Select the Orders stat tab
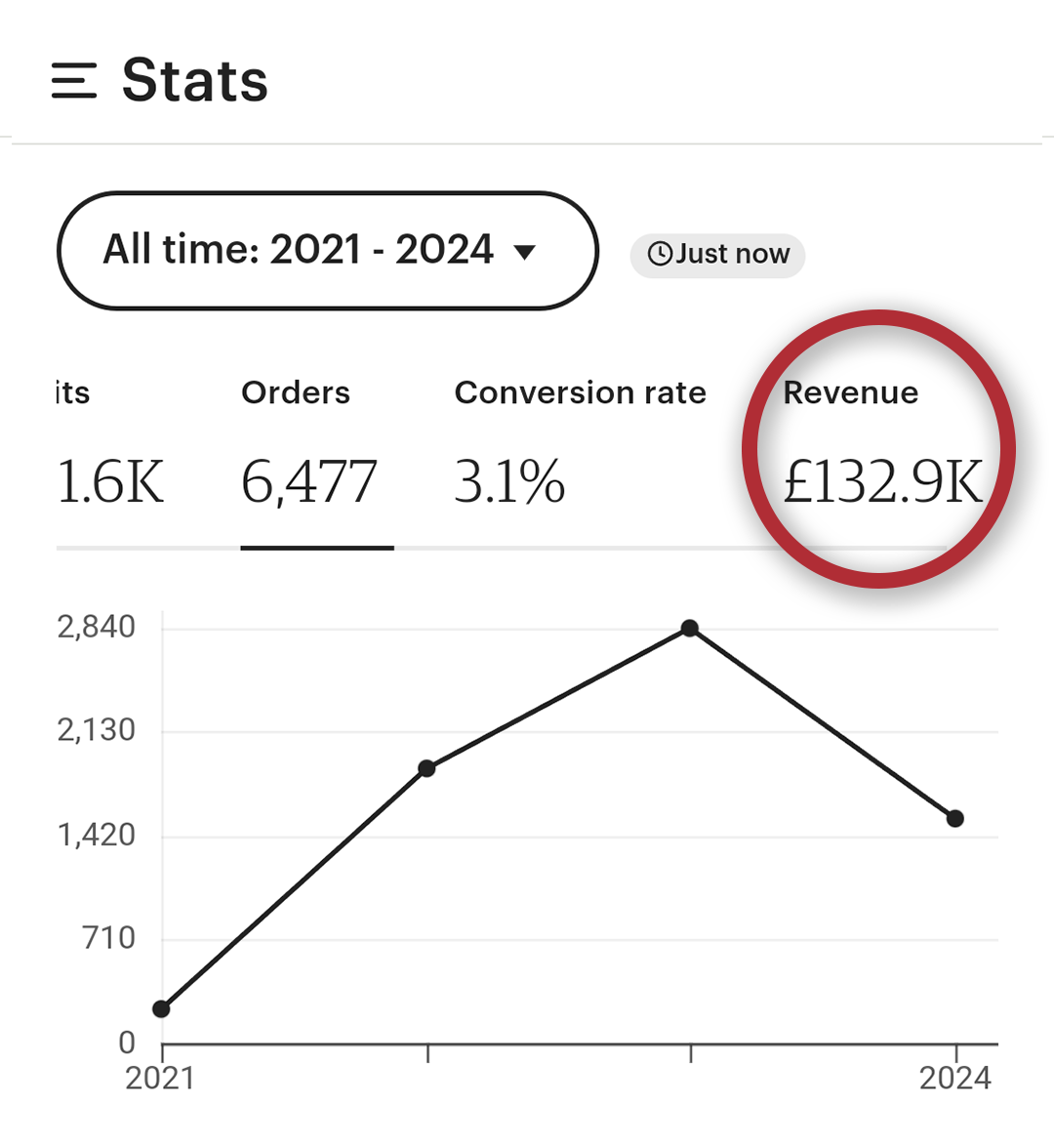This screenshot has height=1148, width=1054. pyautogui.click(x=296, y=392)
